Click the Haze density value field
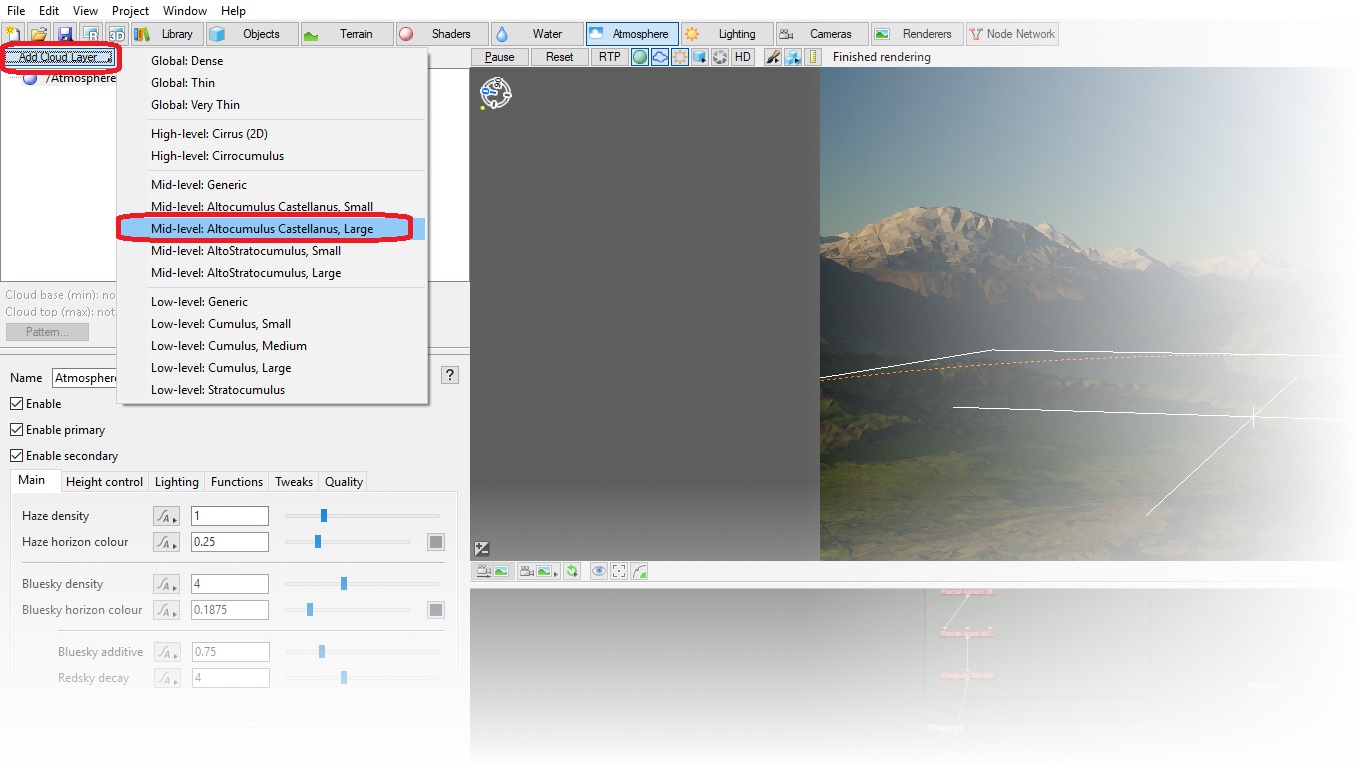 point(230,516)
